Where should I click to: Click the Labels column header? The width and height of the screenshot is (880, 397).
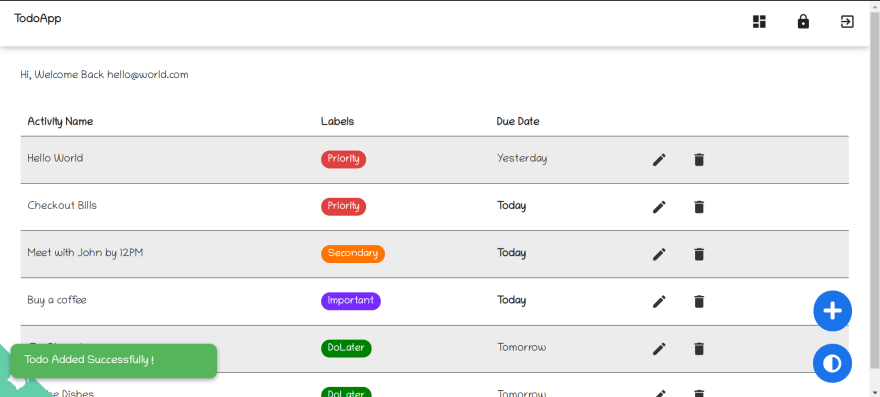pyautogui.click(x=337, y=121)
